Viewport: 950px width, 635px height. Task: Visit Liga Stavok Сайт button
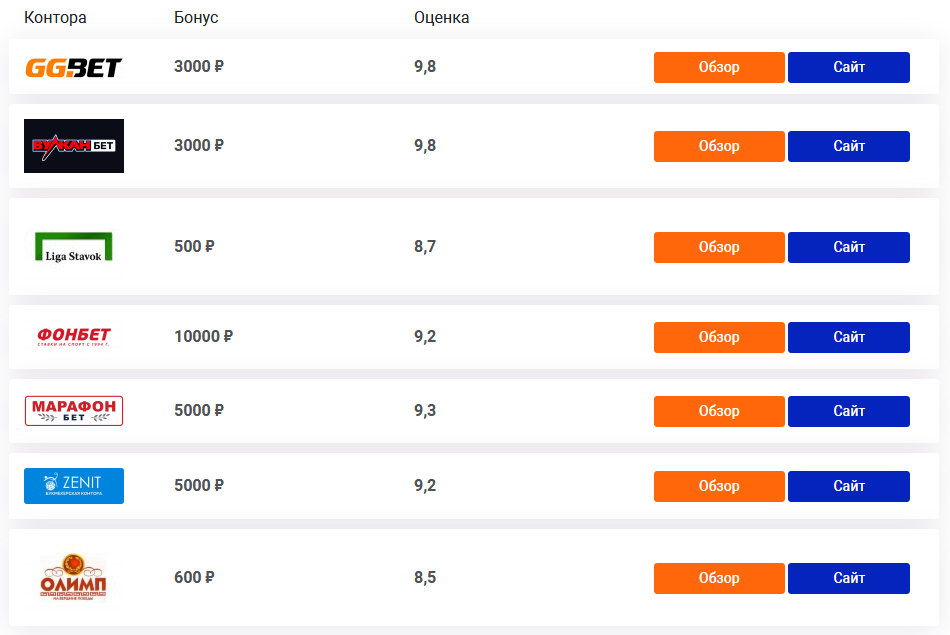click(x=849, y=247)
